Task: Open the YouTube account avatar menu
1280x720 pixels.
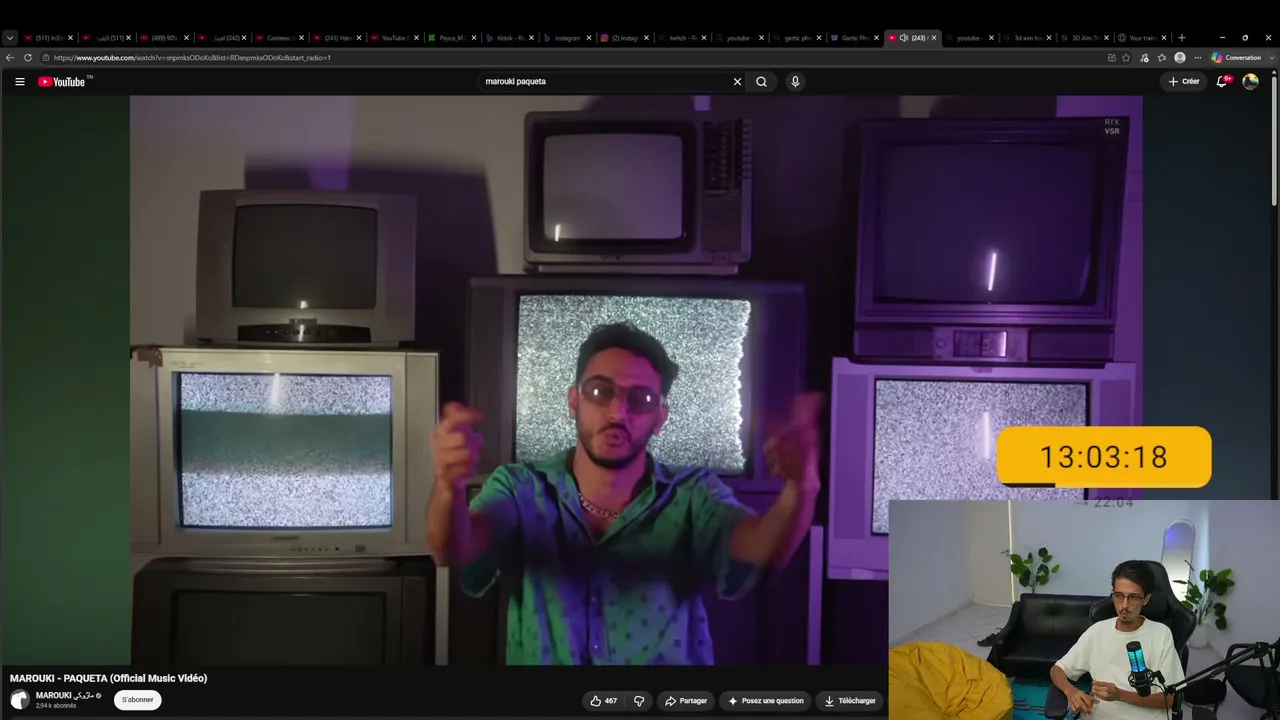Action: click(x=1250, y=82)
